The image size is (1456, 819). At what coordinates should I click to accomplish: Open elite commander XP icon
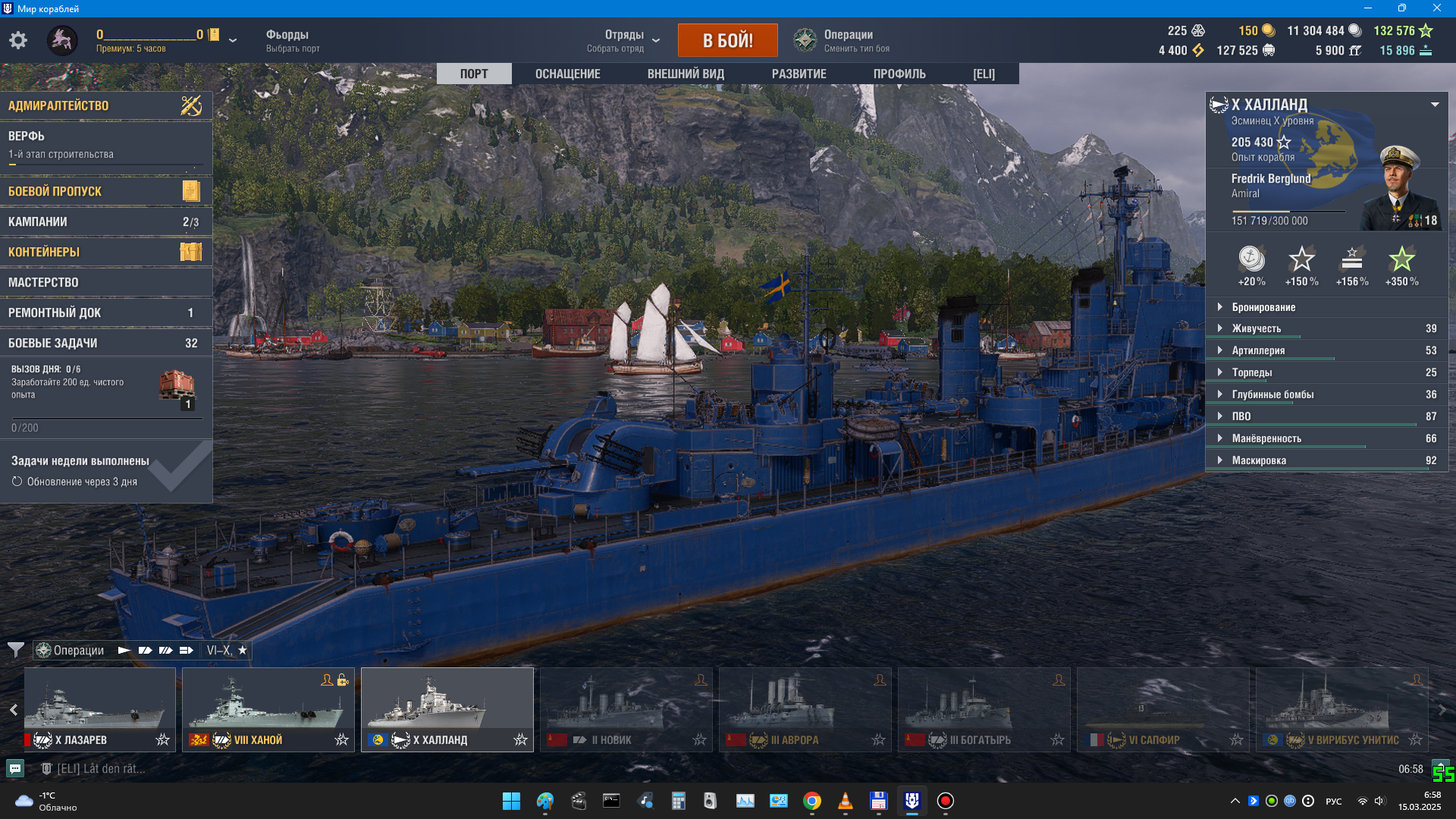tap(1426, 50)
